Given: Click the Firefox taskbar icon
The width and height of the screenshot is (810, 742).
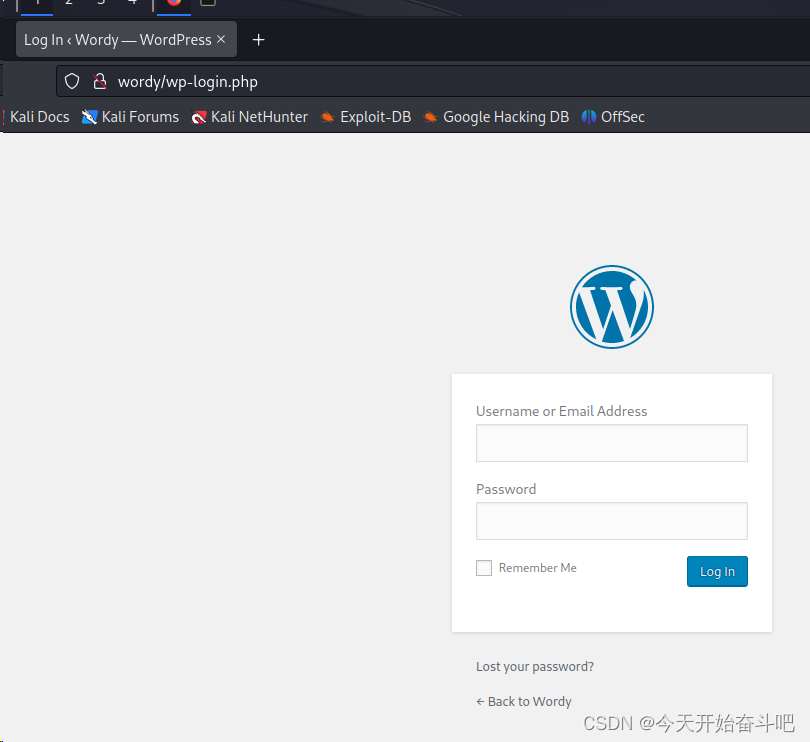Looking at the screenshot, I should coord(174,3).
